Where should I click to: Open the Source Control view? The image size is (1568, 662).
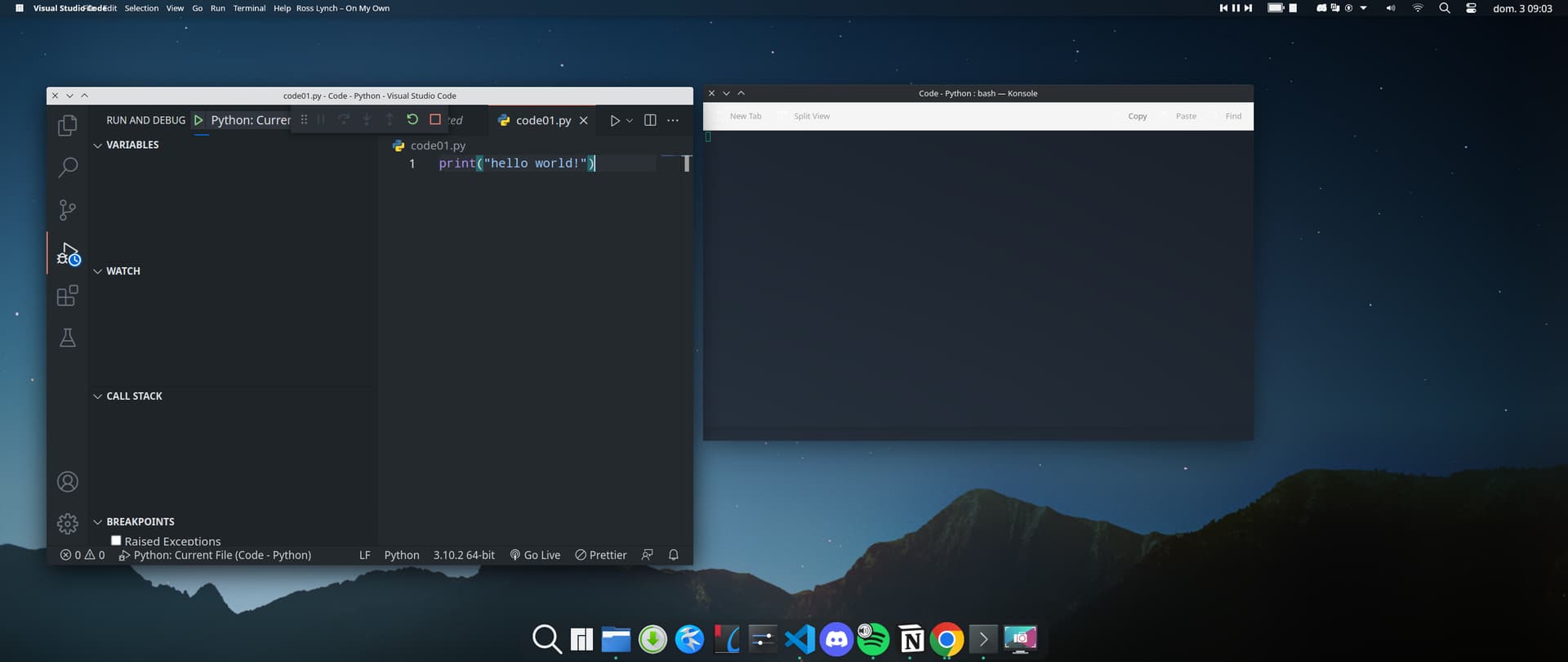[68, 210]
